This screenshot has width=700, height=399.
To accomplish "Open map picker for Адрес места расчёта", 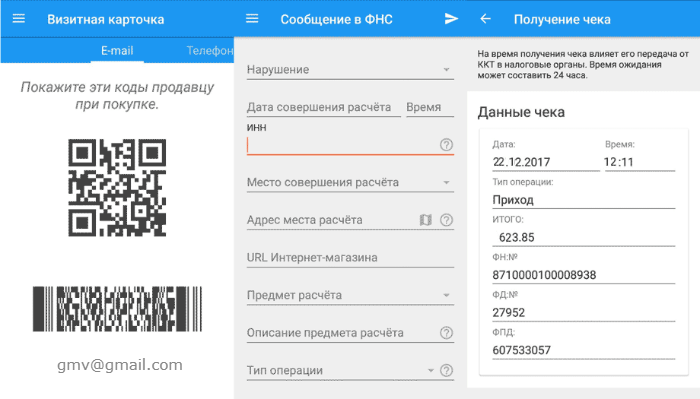I will coord(426,220).
